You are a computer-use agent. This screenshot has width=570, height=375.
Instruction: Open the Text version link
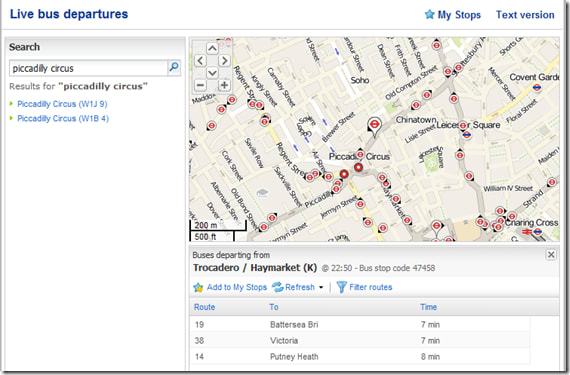525,15
